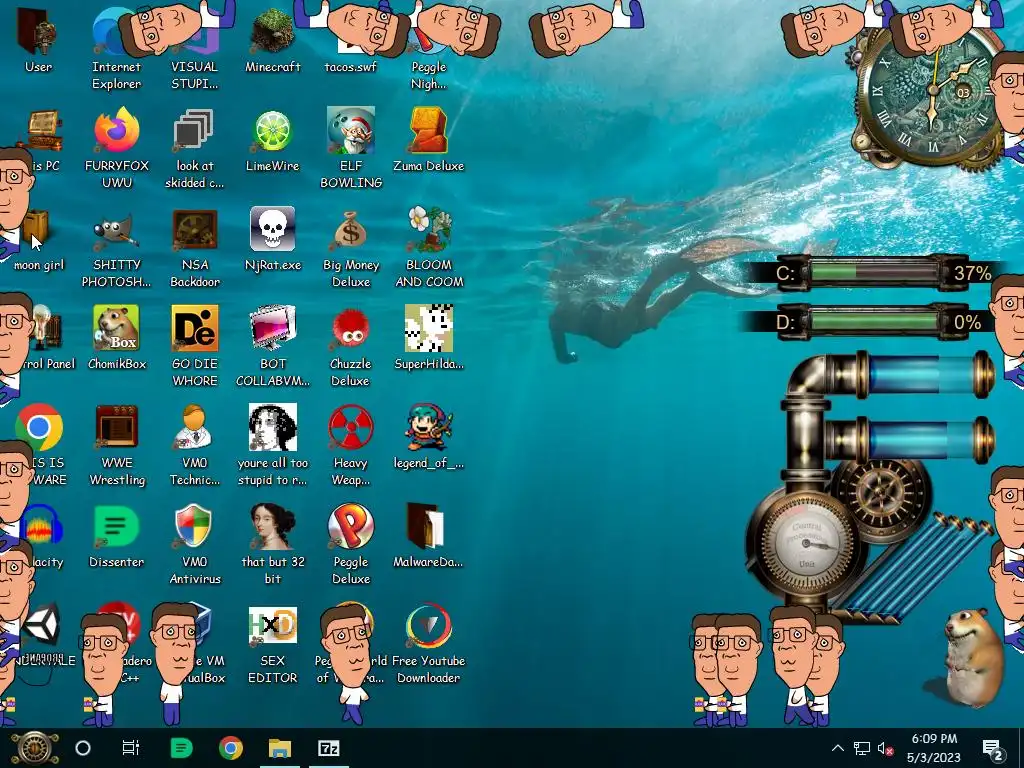Switch to 7-Zip in the taskbar
Image resolution: width=1024 pixels, height=768 pixels.
328,748
